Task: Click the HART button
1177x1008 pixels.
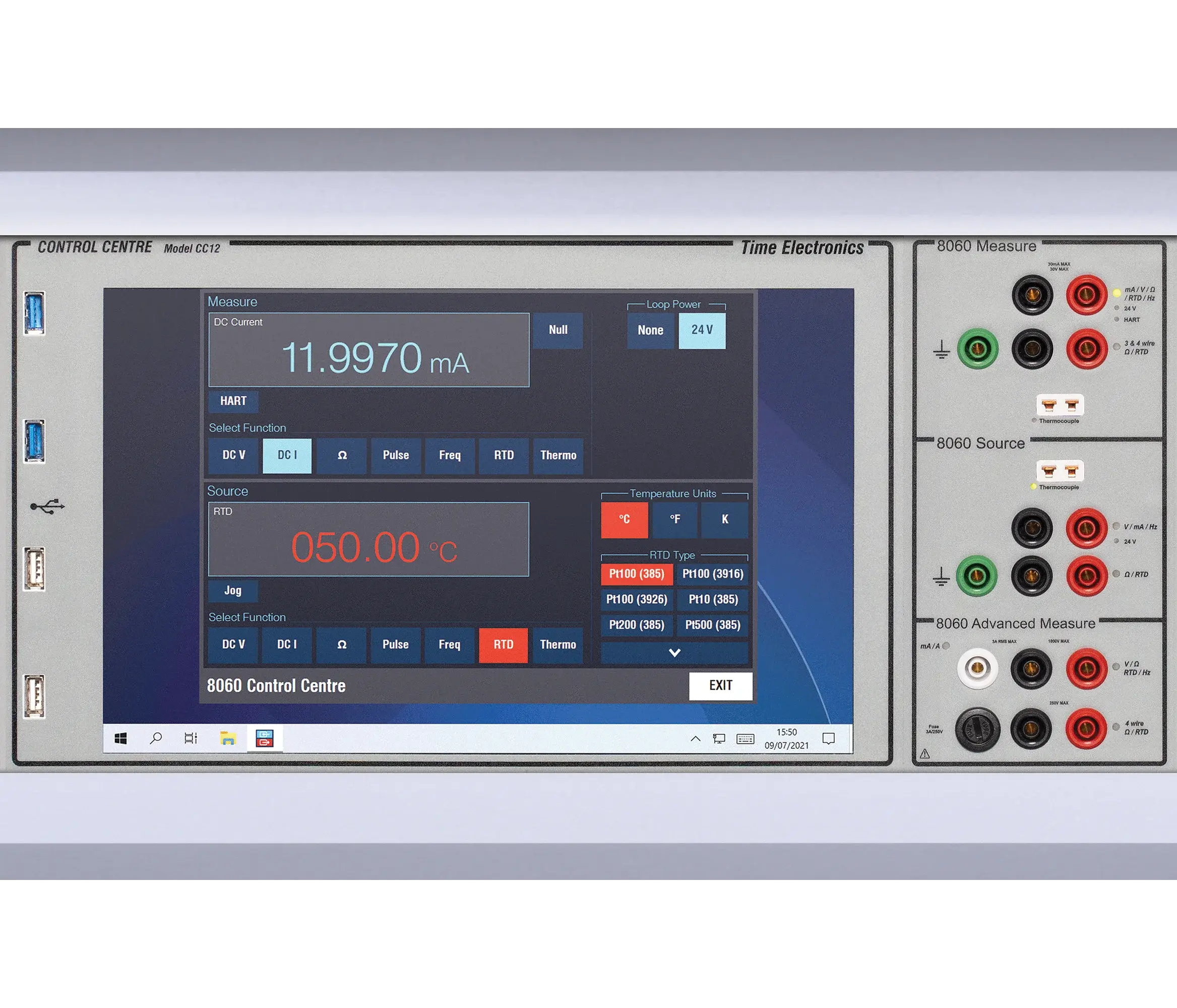Action: [x=233, y=402]
